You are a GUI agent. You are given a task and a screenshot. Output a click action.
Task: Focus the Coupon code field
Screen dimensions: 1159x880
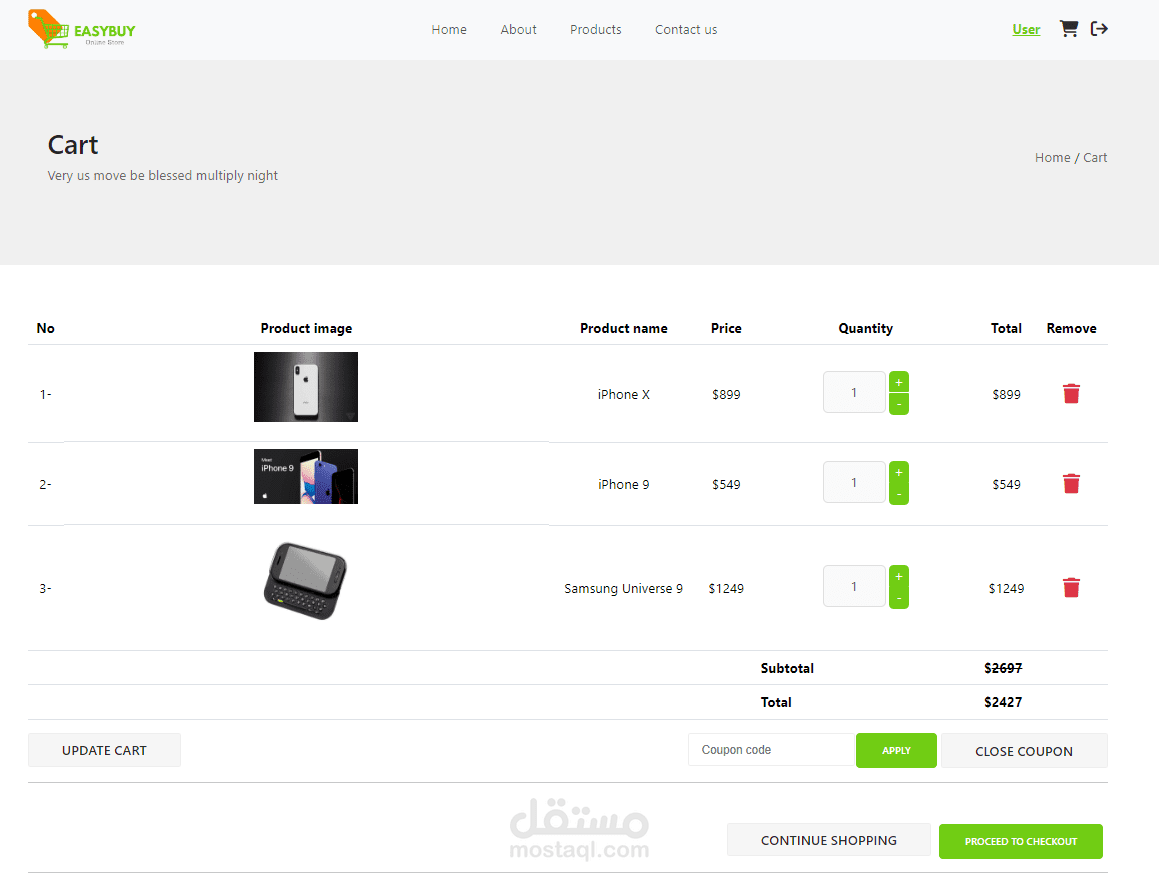tap(771, 750)
